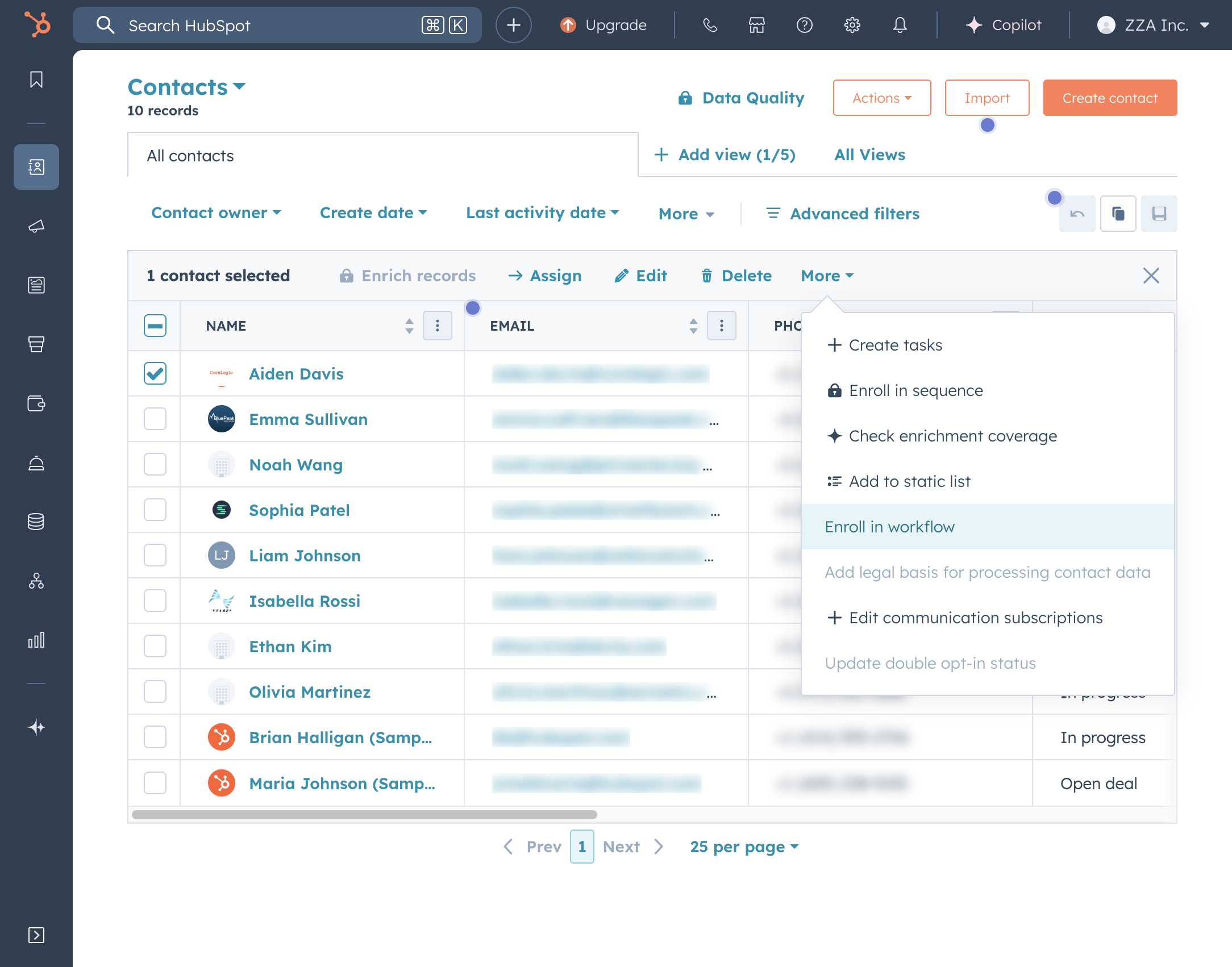The width and height of the screenshot is (1232, 967).
Task: Open the Notifications bell icon
Action: click(900, 25)
